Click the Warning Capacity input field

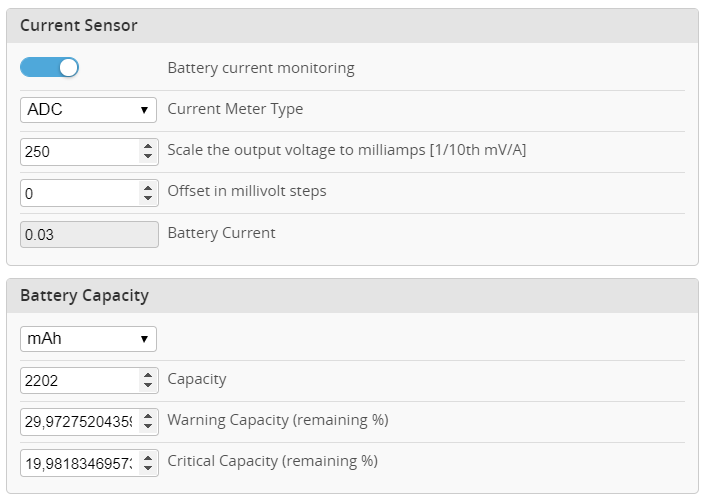click(x=79, y=421)
